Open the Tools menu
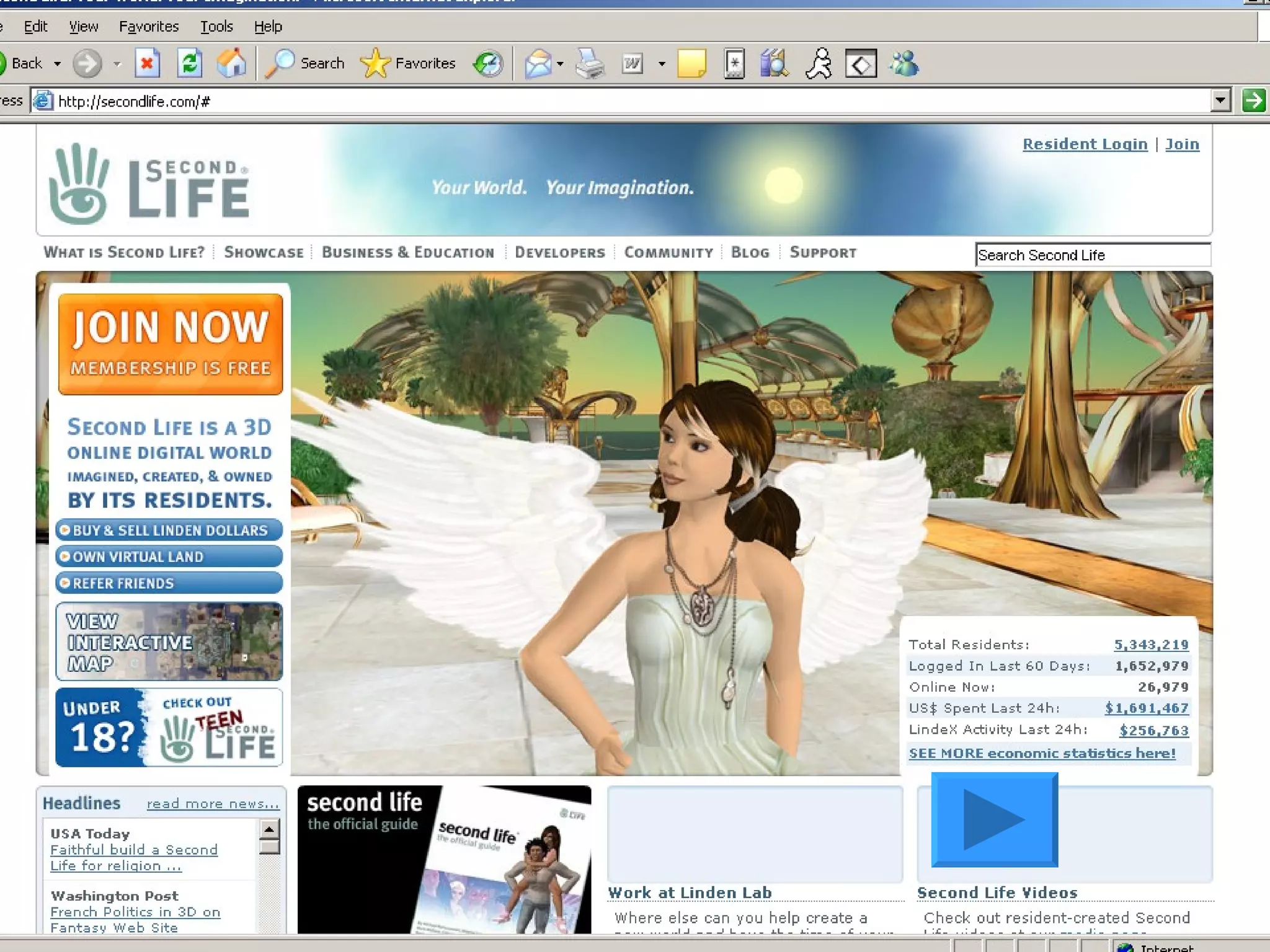This screenshot has width=1270, height=952. coord(216,27)
